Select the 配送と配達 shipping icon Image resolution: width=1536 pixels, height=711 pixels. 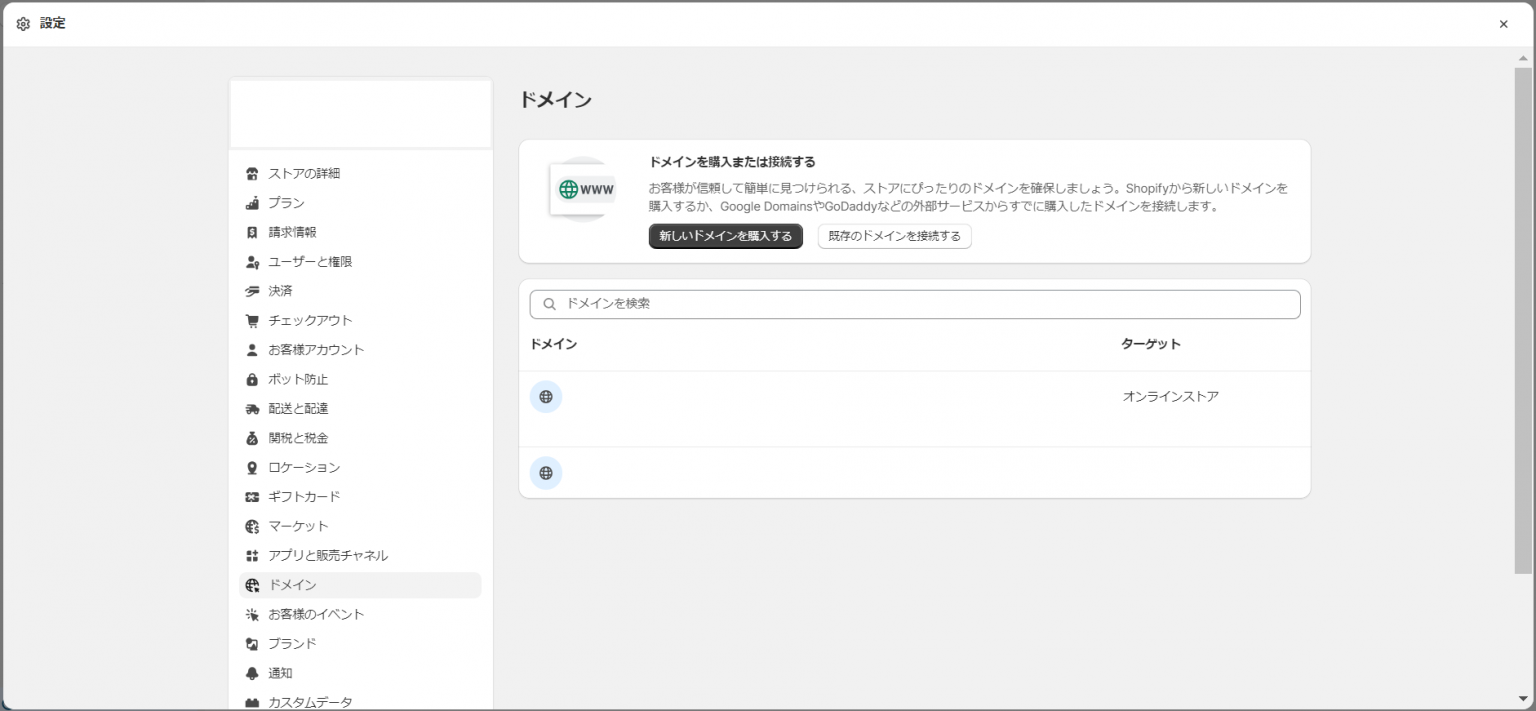click(252, 408)
